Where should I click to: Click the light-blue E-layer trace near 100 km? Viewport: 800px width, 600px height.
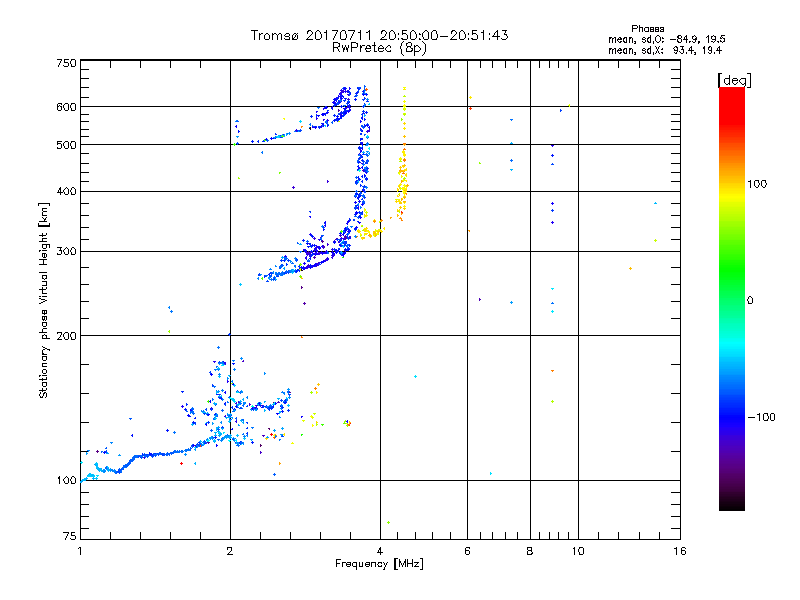pyautogui.click(x=105, y=470)
